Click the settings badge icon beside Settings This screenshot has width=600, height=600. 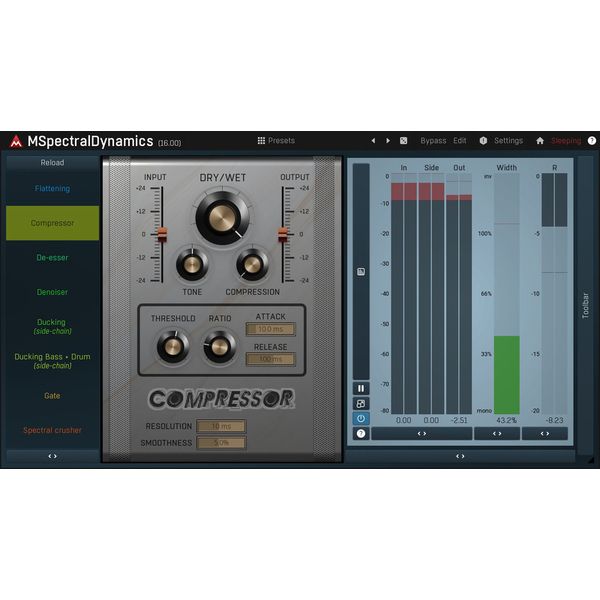(x=483, y=140)
